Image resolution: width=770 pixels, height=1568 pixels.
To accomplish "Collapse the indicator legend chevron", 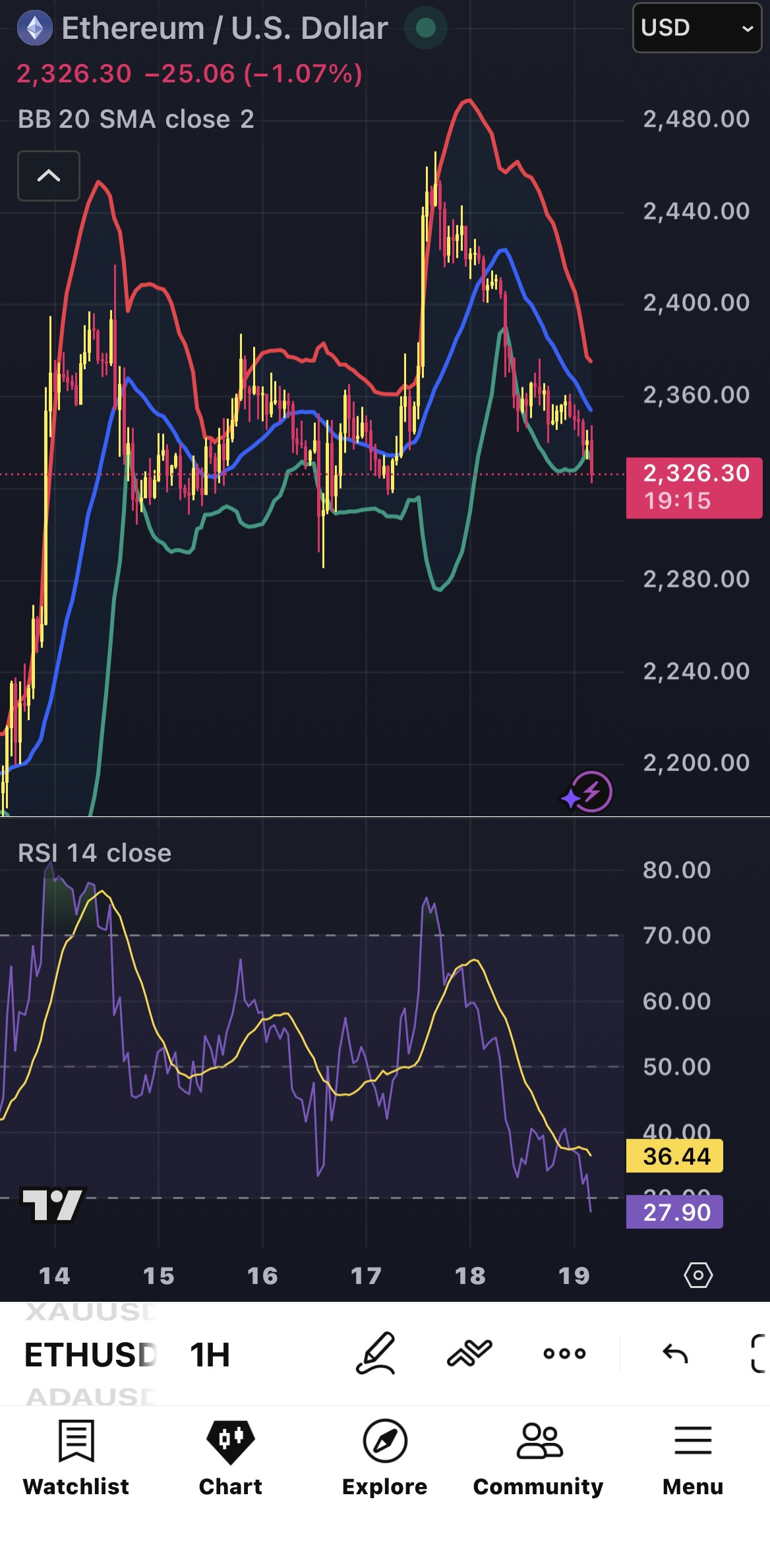I will click(x=49, y=176).
